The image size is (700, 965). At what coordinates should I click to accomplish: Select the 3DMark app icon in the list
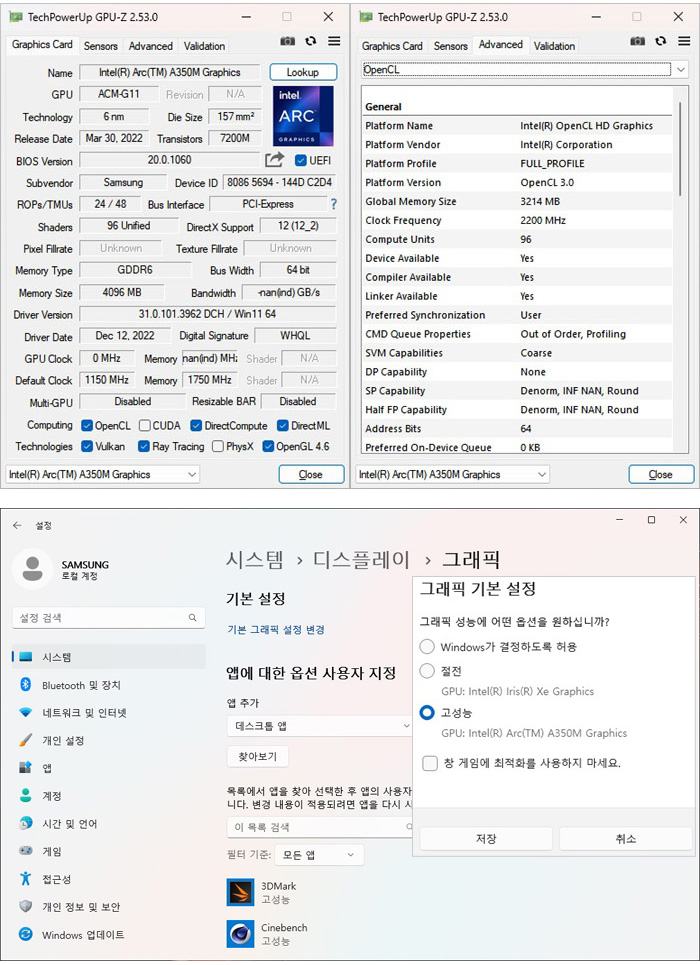[x=240, y=892]
